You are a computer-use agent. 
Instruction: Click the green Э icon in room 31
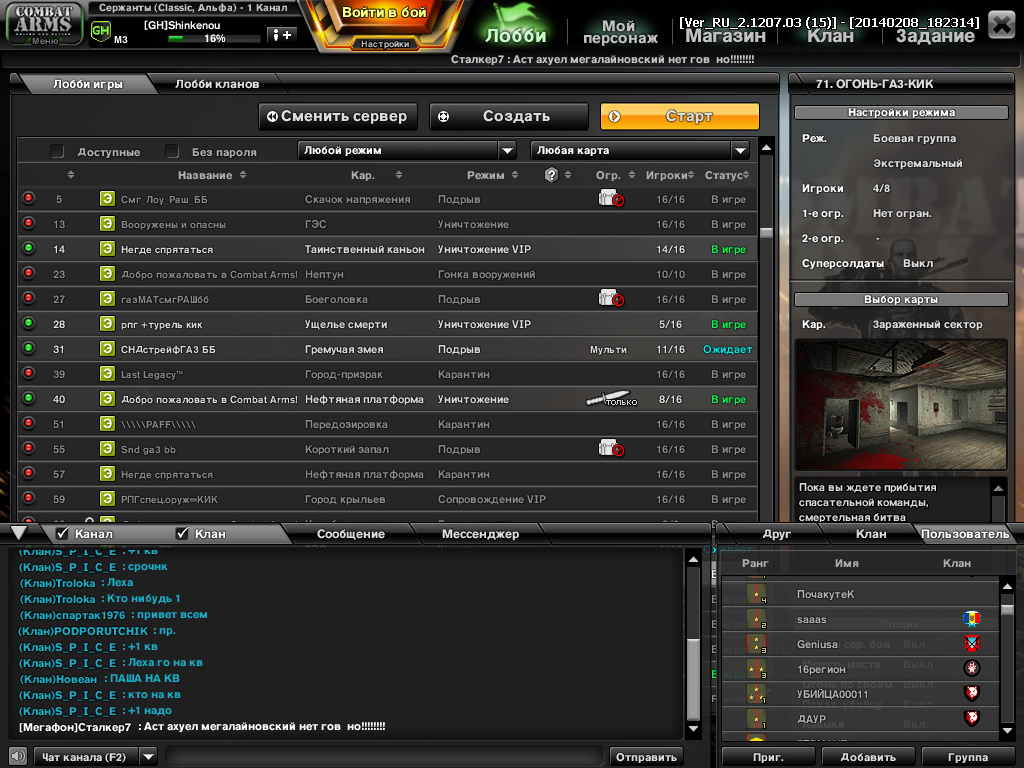click(107, 349)
